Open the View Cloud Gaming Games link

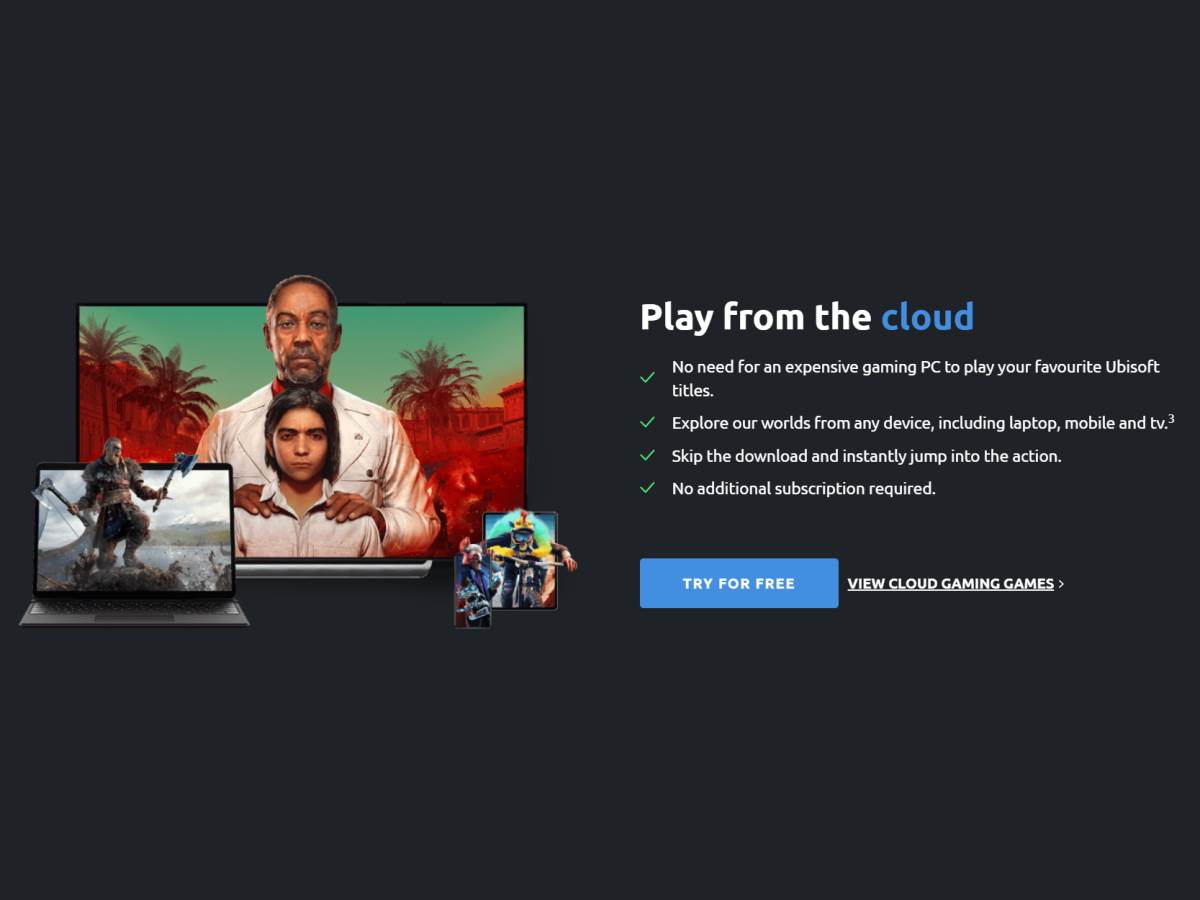tap(950, 584)
